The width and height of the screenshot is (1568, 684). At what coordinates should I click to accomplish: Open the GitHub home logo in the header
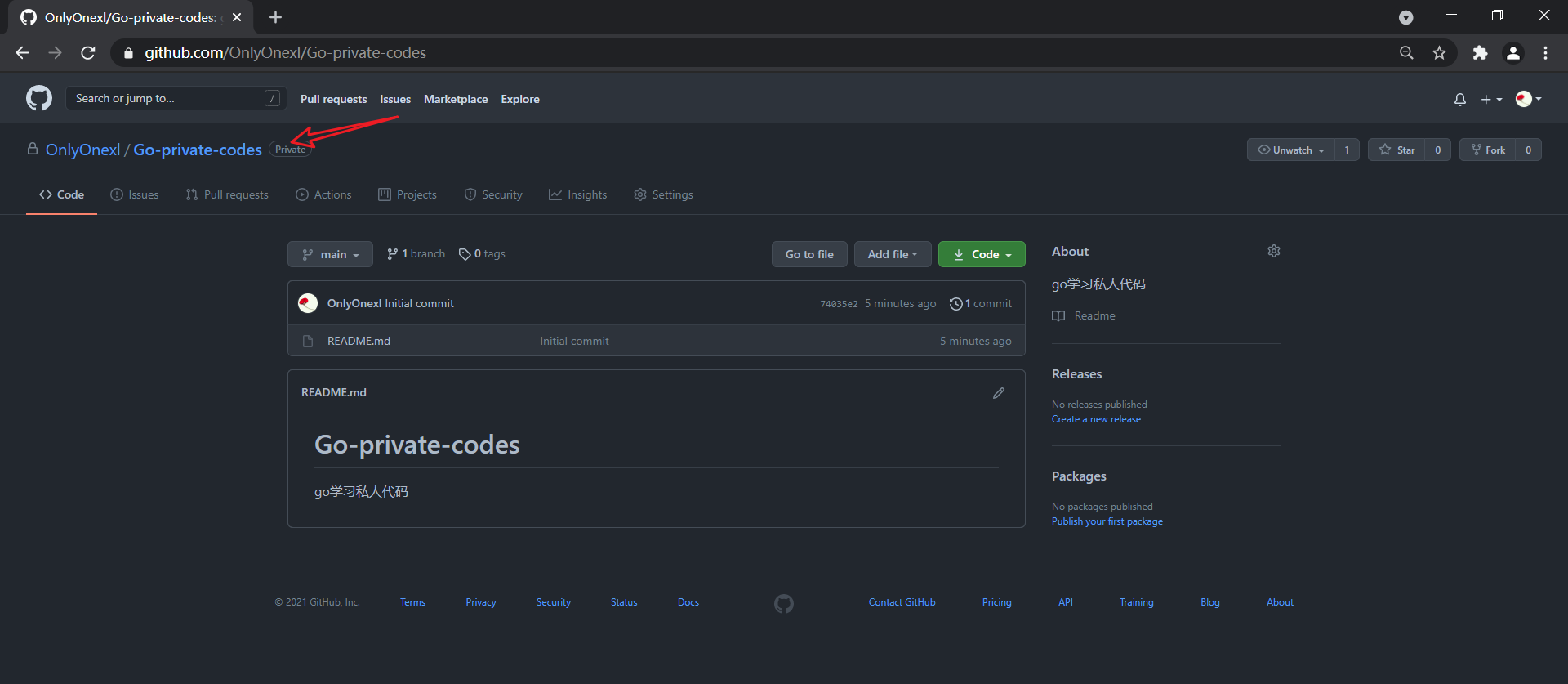point(39,98)
